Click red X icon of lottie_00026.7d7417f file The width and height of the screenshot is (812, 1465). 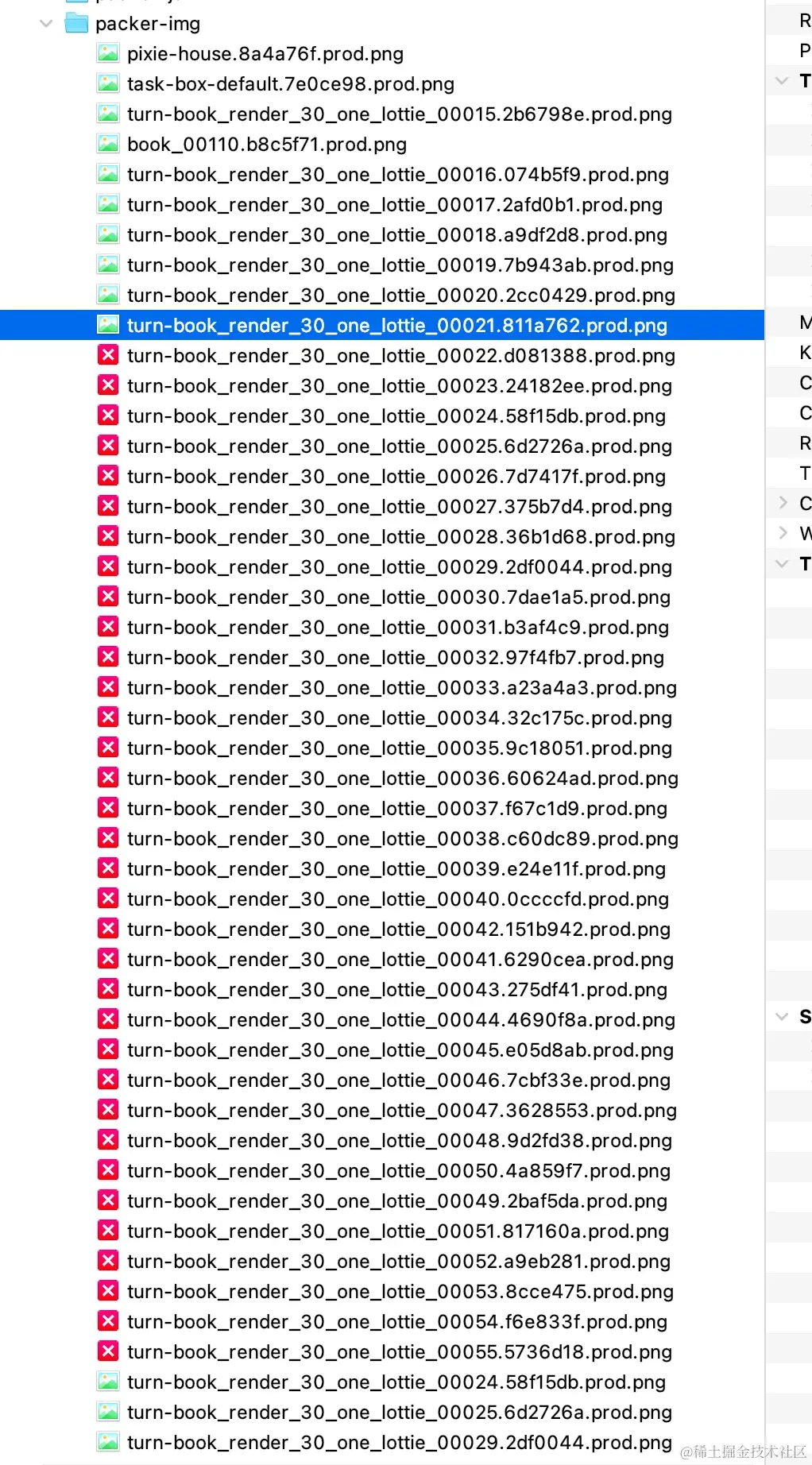pos(108,477)
